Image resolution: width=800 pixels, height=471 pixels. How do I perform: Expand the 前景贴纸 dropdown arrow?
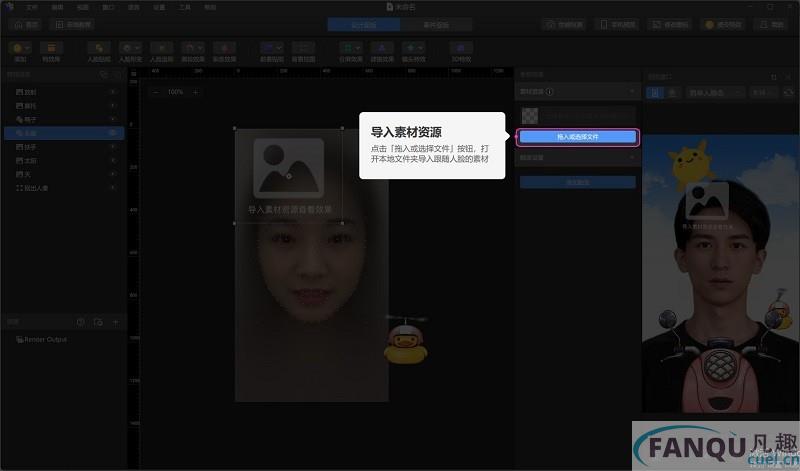click(x=279, y=48)
